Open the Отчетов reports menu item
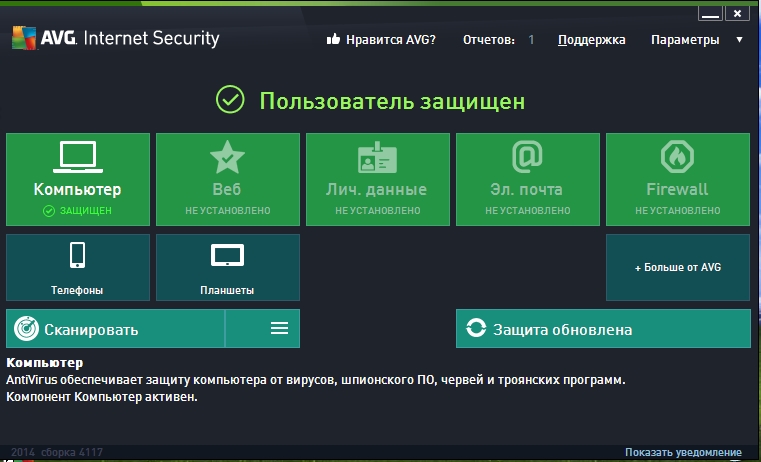Viewport: 761px width, 462px height. coord(489,40)
